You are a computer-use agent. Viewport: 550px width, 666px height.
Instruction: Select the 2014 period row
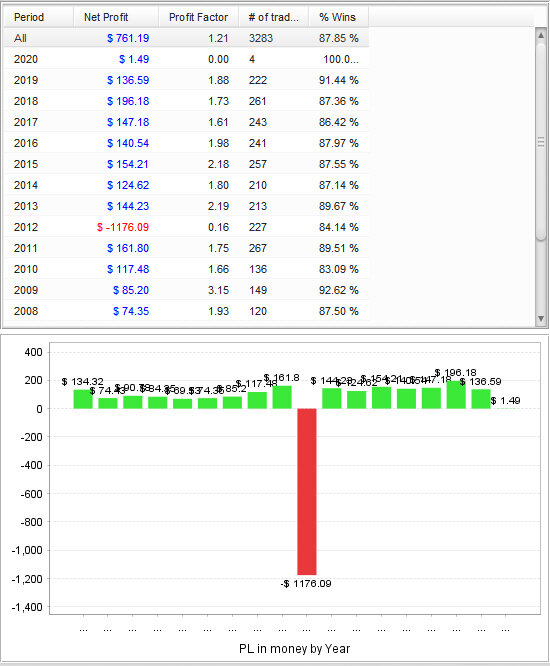tap(186, 185)
